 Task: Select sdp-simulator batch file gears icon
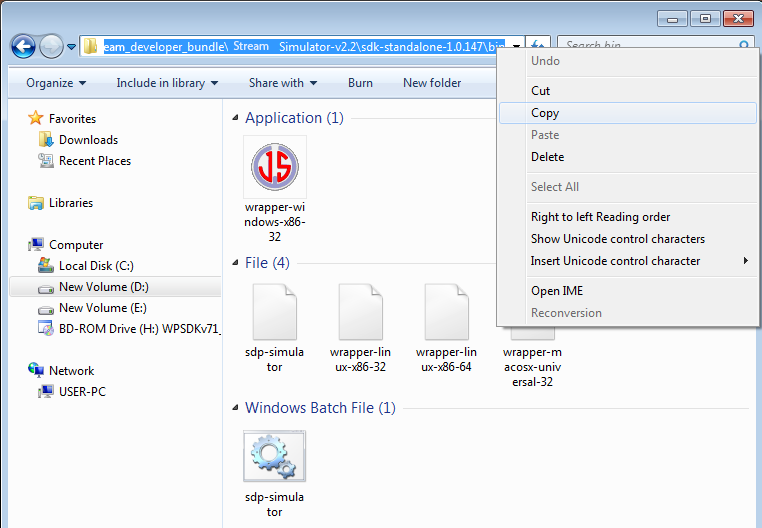(275, 456)
